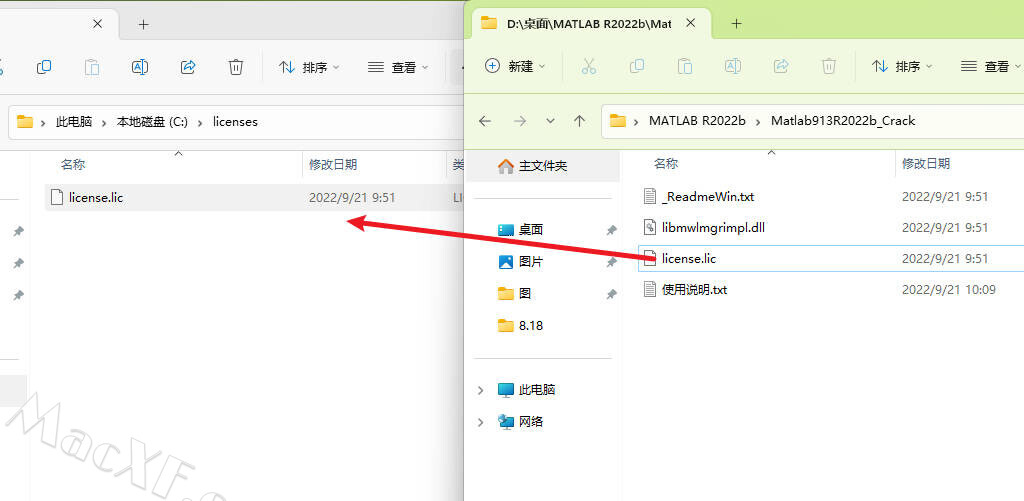Expand 此电脑 tree node arrow
The height and width of the screenshot is (501, 1024).
click(x=481, y=390)
